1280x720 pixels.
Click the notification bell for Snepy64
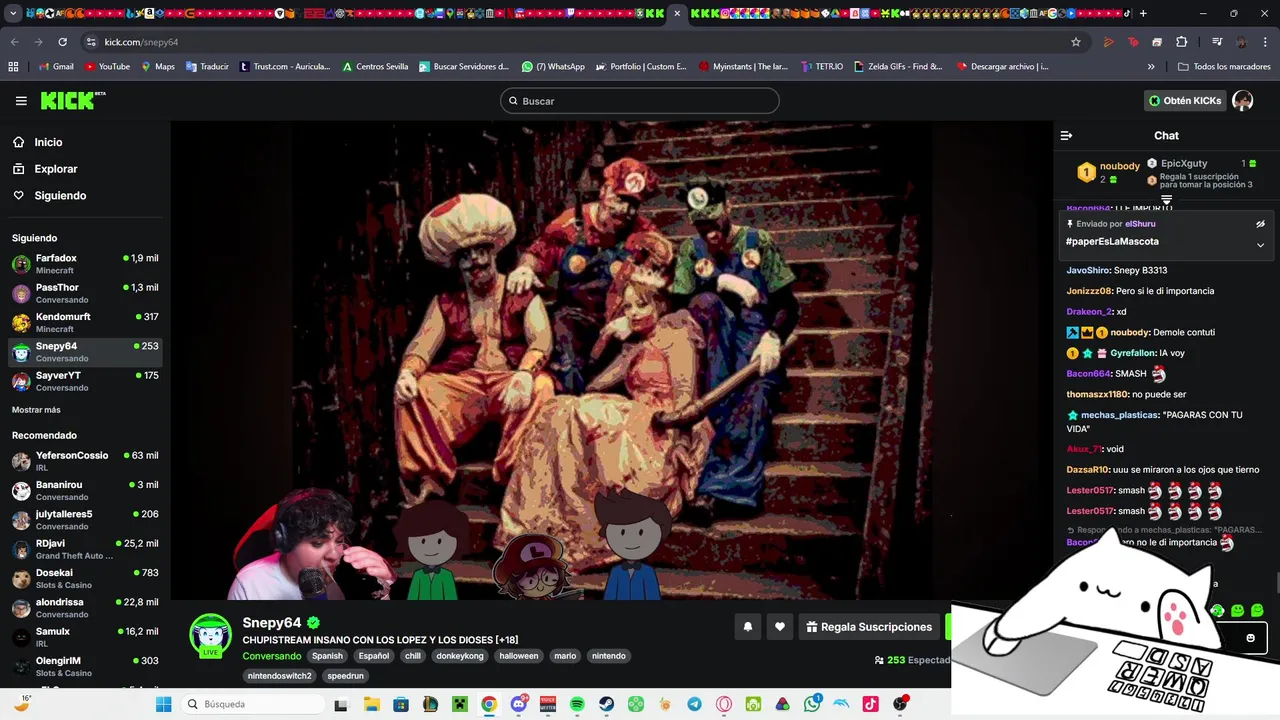[x=747, y=627]
